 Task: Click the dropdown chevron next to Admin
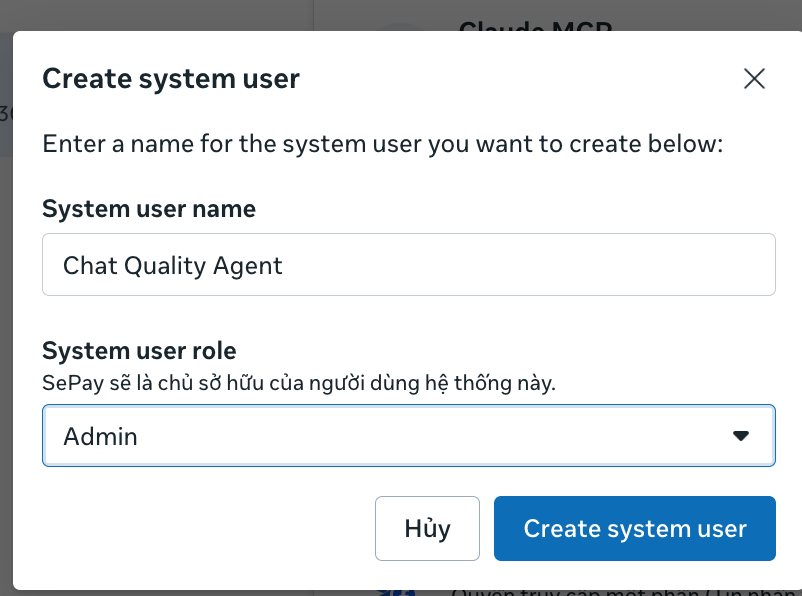tap(740, 435)
